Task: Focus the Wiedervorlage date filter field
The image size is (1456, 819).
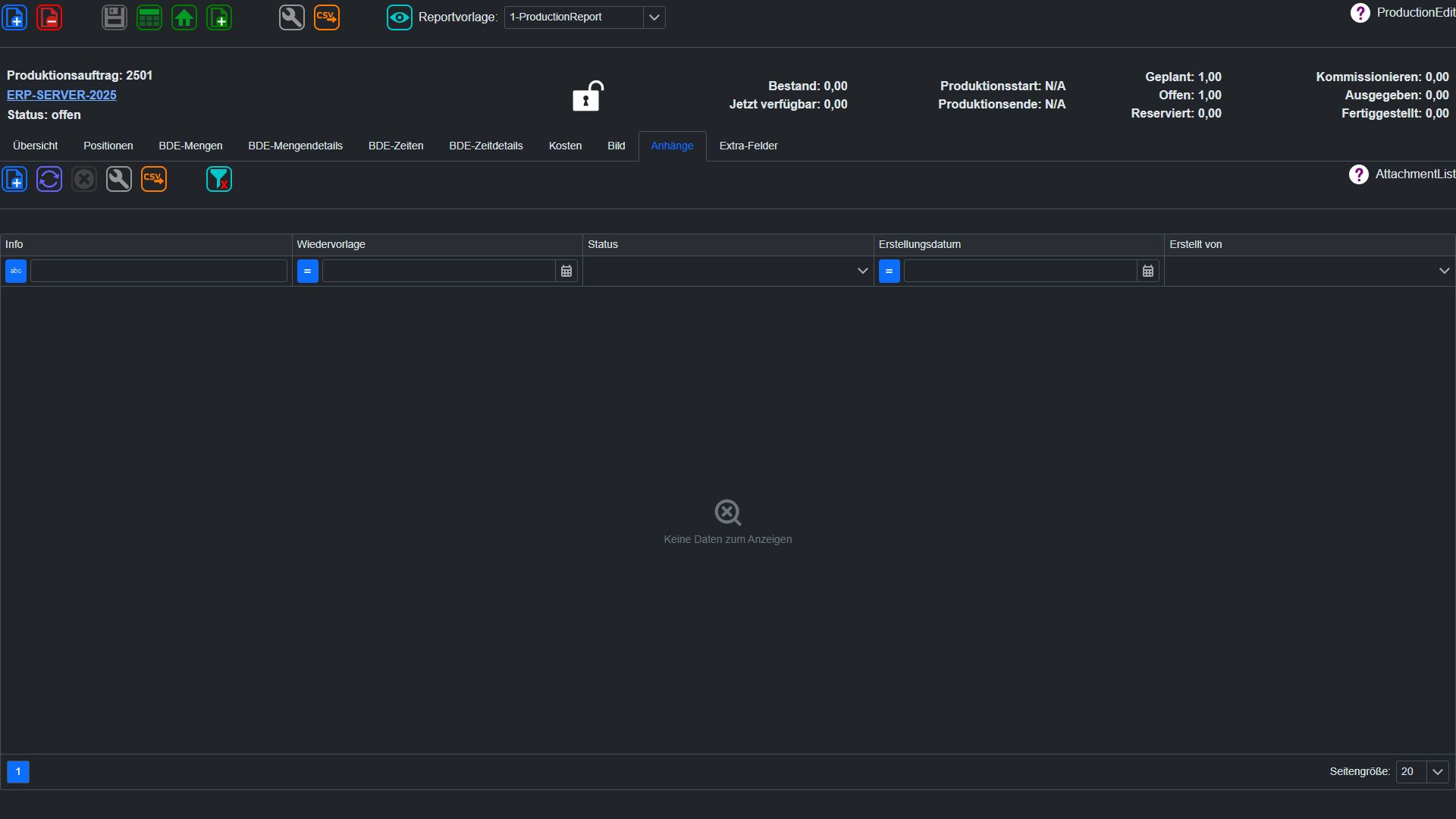Action: 439,271
